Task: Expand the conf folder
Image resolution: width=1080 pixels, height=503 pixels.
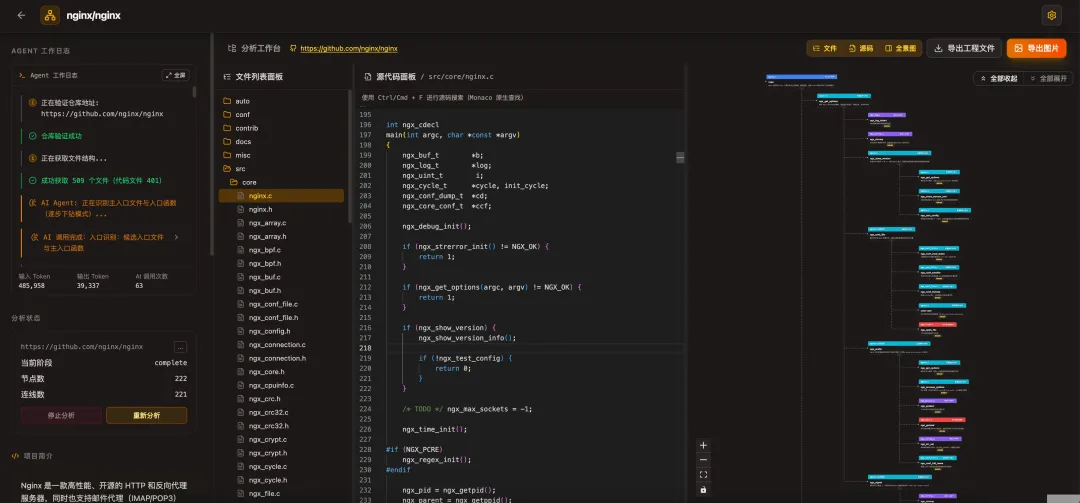Action: click(281, 114)
